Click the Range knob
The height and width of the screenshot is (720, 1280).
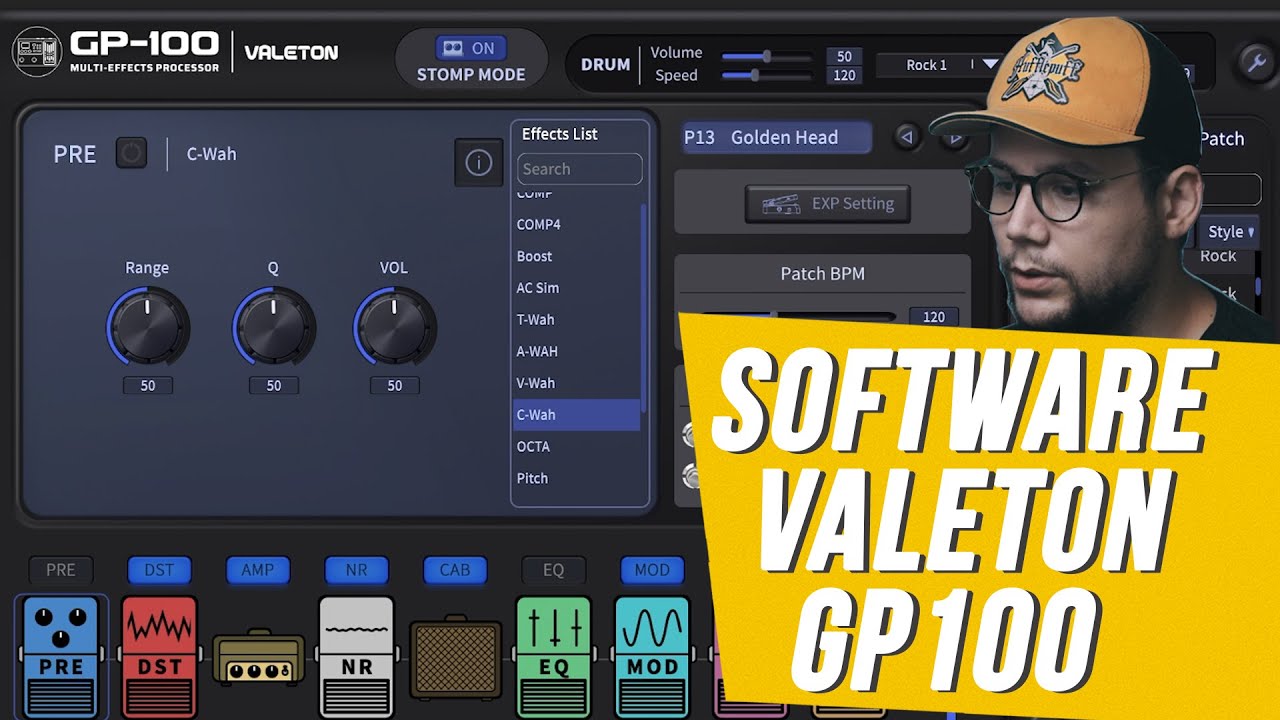[147, 327]
